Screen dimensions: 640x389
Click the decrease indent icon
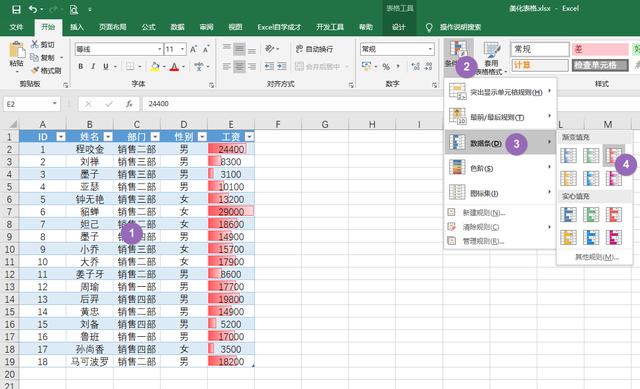click(x=269, y=66)
